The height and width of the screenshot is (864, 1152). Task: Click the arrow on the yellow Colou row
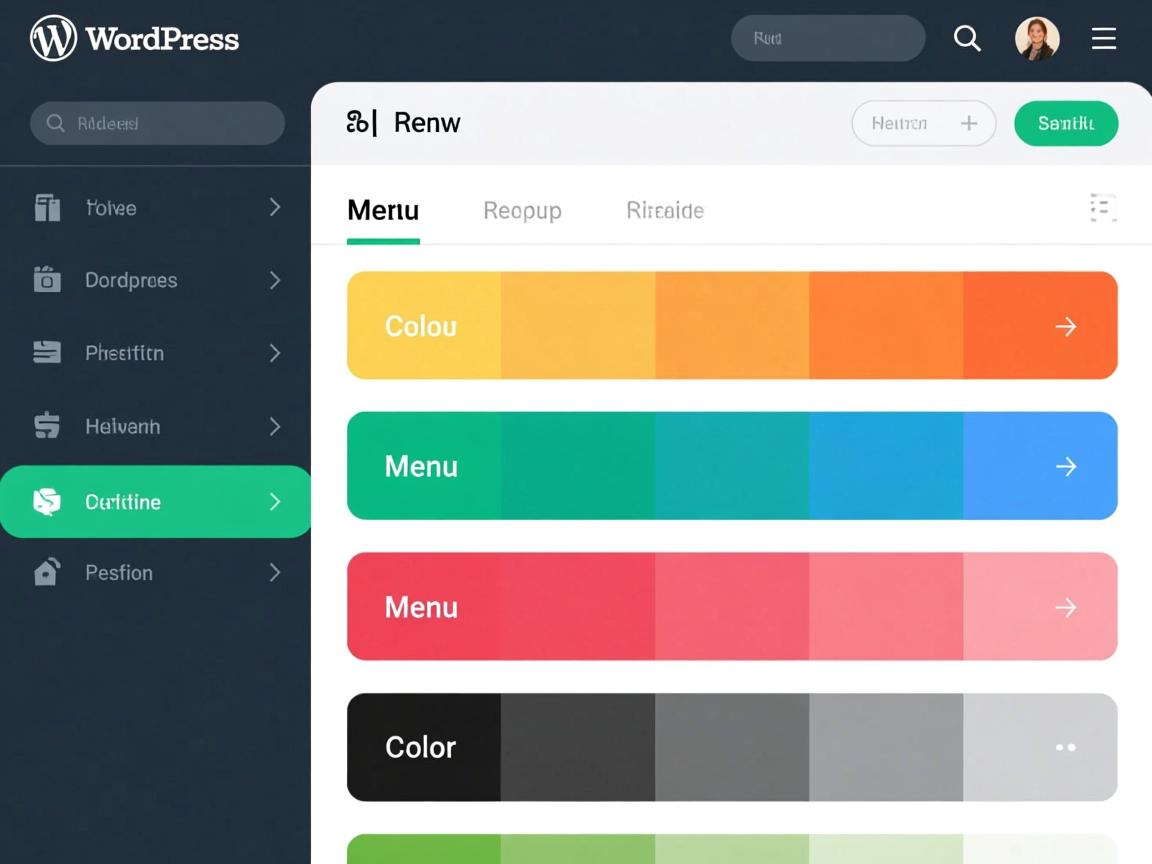click(x=1066, y=326)
